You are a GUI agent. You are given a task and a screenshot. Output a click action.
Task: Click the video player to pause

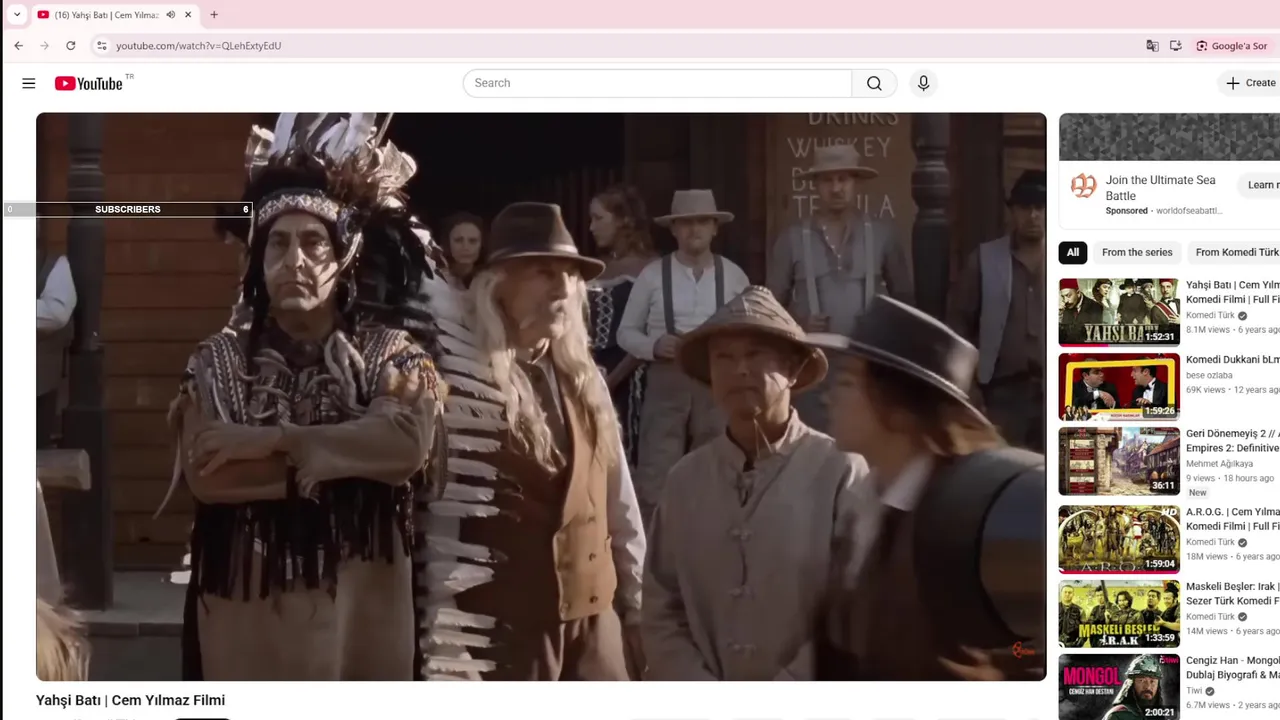pyautogui.click(x=541, y=396)
